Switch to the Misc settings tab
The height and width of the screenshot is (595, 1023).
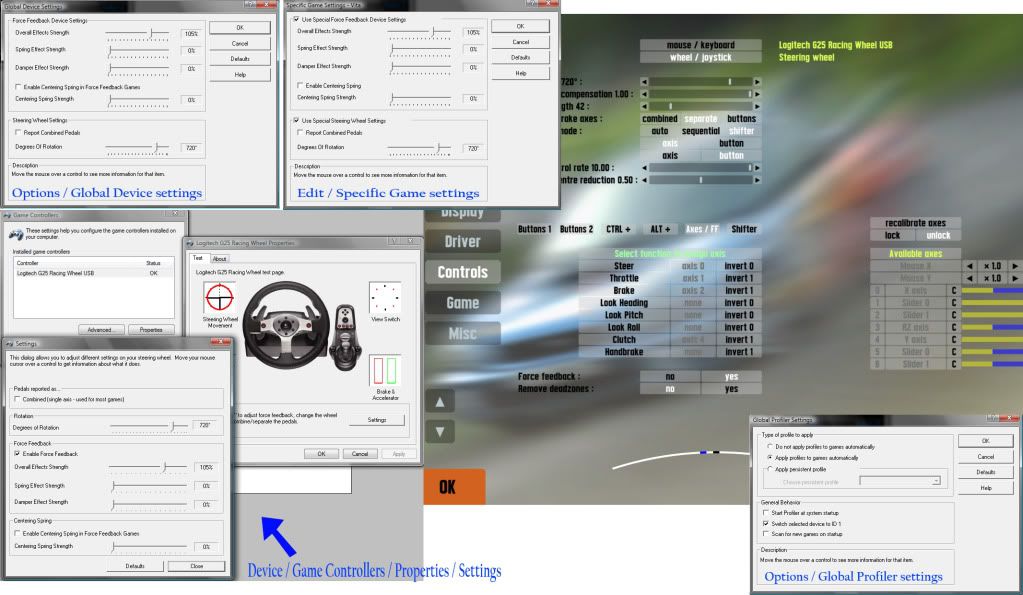tap(462, 334)
